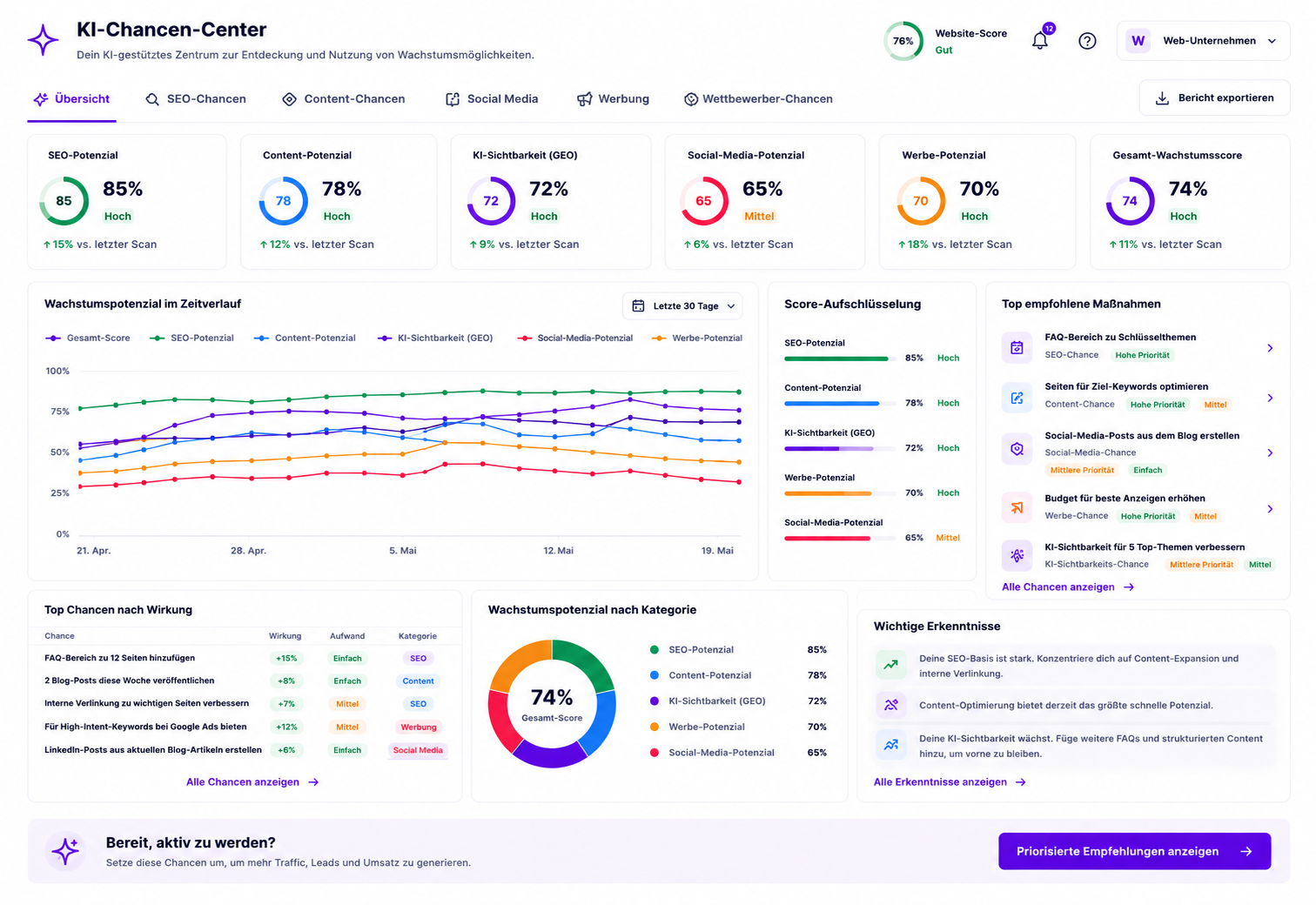Screen dimensions: 1316x905
Task: Click the KI-Sichtbarkeit für 5 Top-Themen icon
Action: click(x=1017, y=555)
